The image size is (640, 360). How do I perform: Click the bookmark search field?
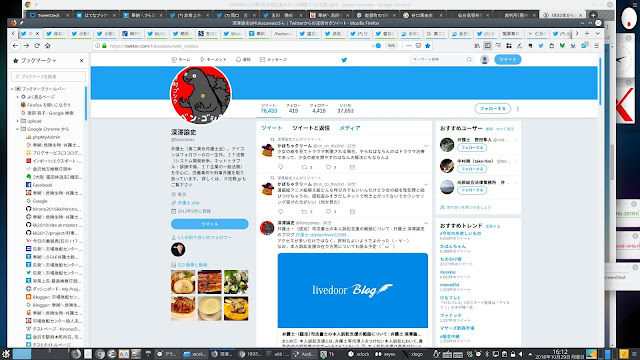pos(49,76)
